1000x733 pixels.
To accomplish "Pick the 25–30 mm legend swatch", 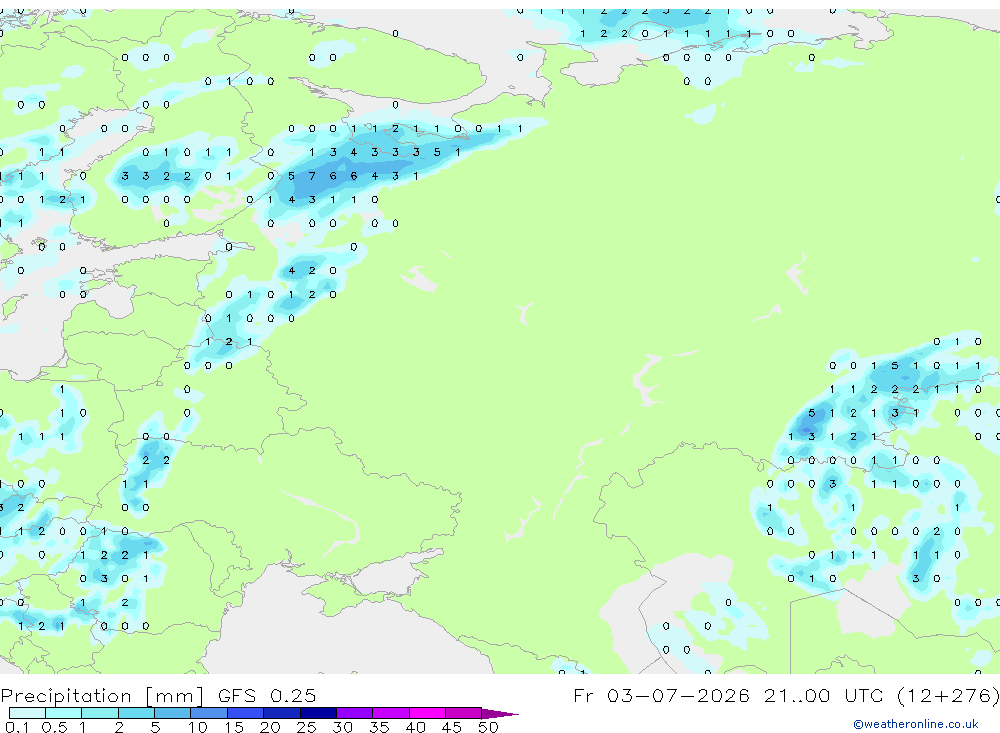I will click(x=318, y=713).
